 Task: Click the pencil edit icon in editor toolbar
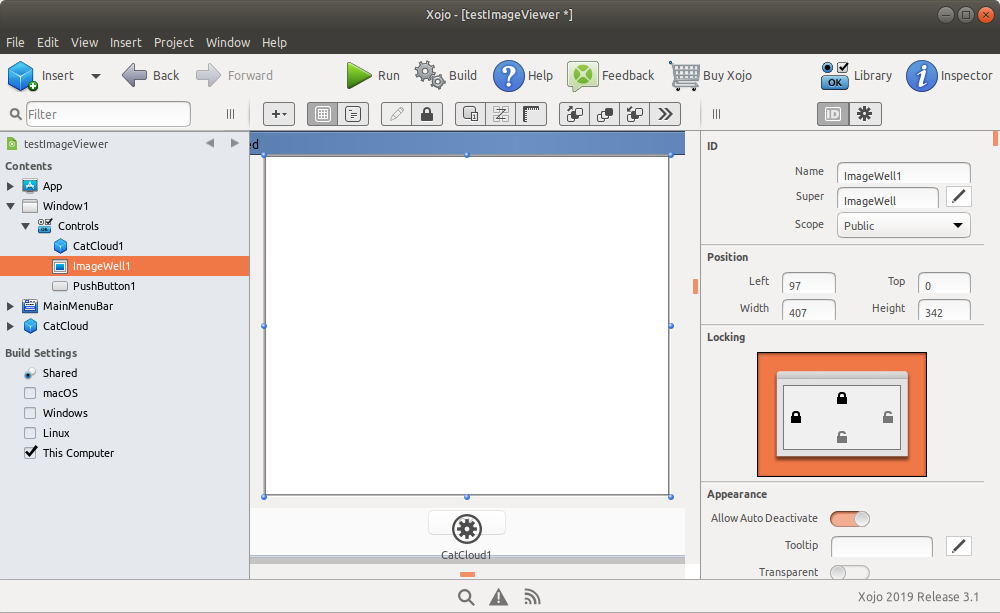click(396, 114)
